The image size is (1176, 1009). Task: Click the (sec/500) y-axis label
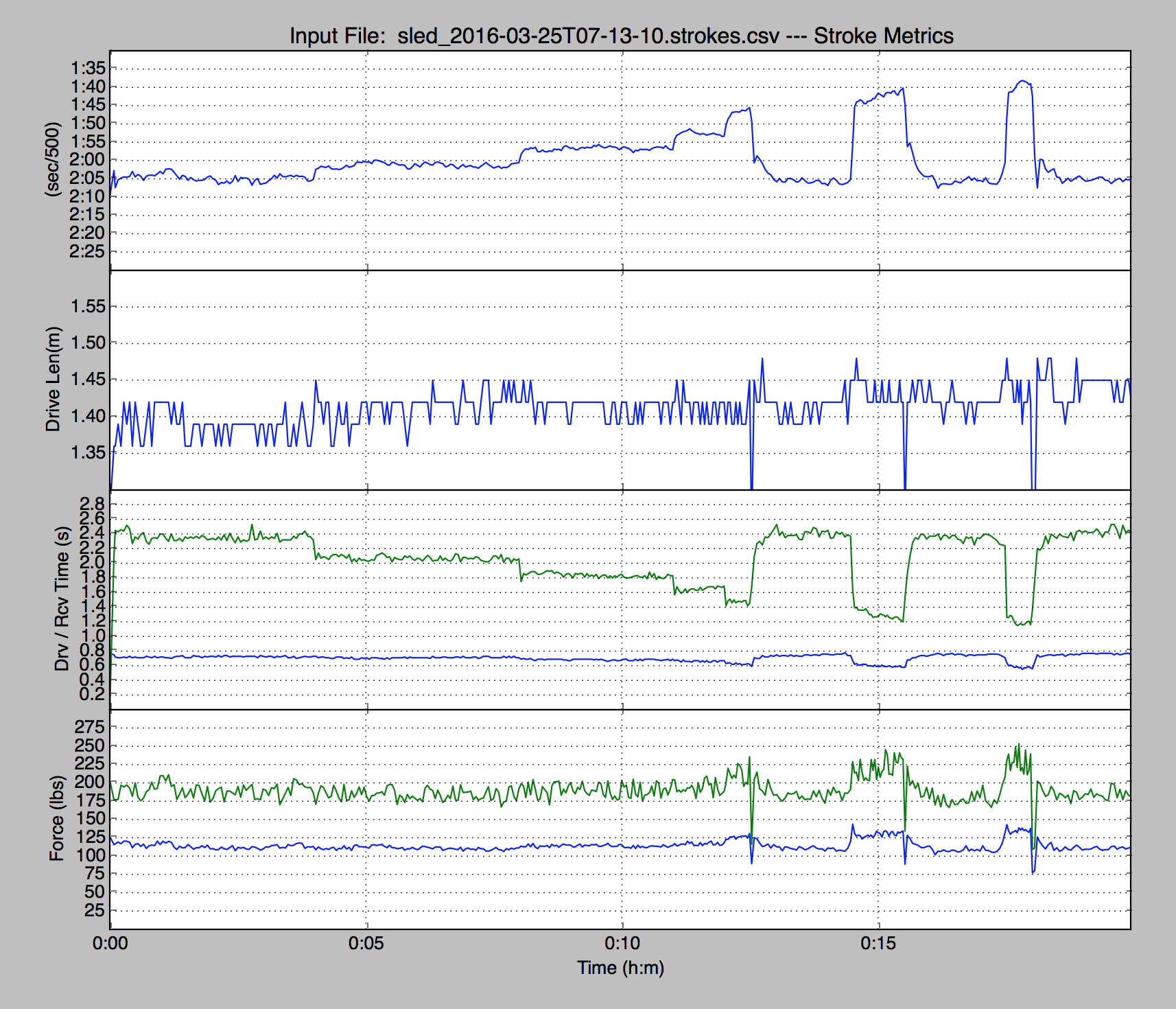pos(53,160)
